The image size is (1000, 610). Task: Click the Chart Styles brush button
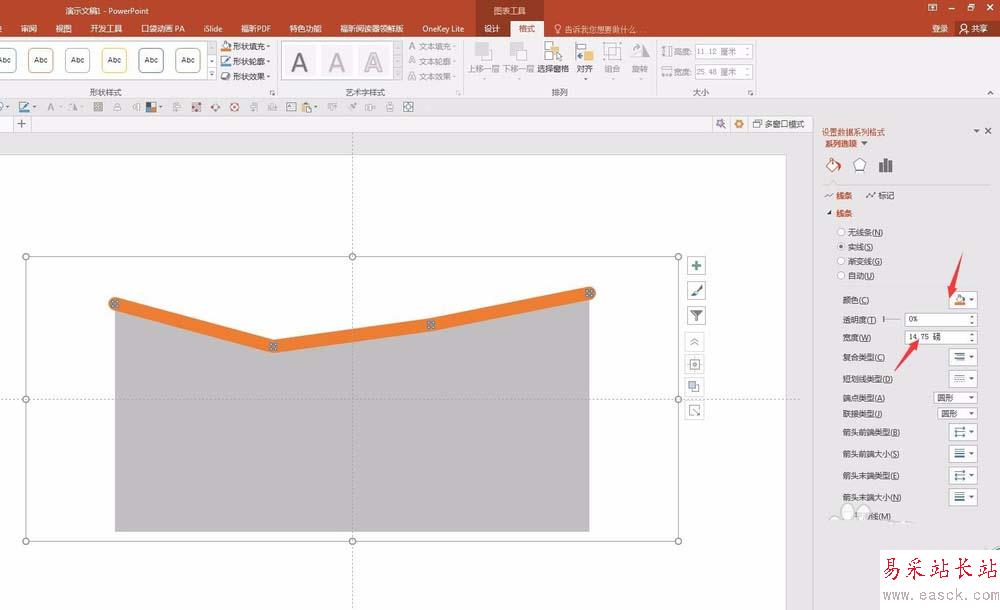(x=696, y=291)
